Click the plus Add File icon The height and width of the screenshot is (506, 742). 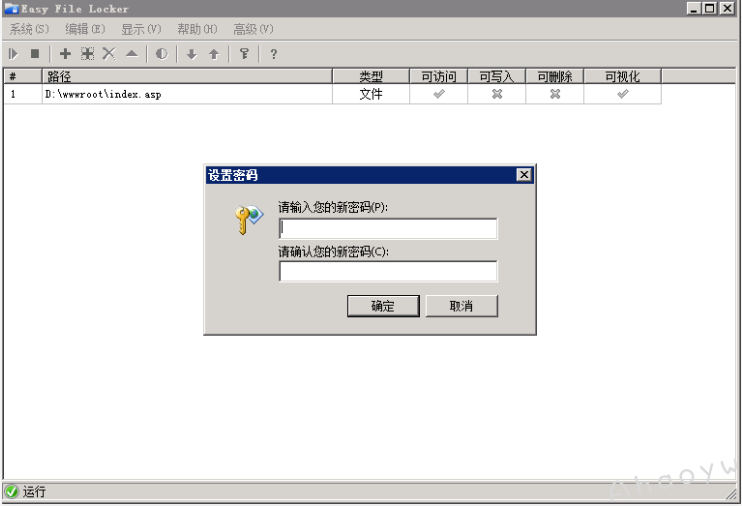pyautogui.click(x=66, y=54)
